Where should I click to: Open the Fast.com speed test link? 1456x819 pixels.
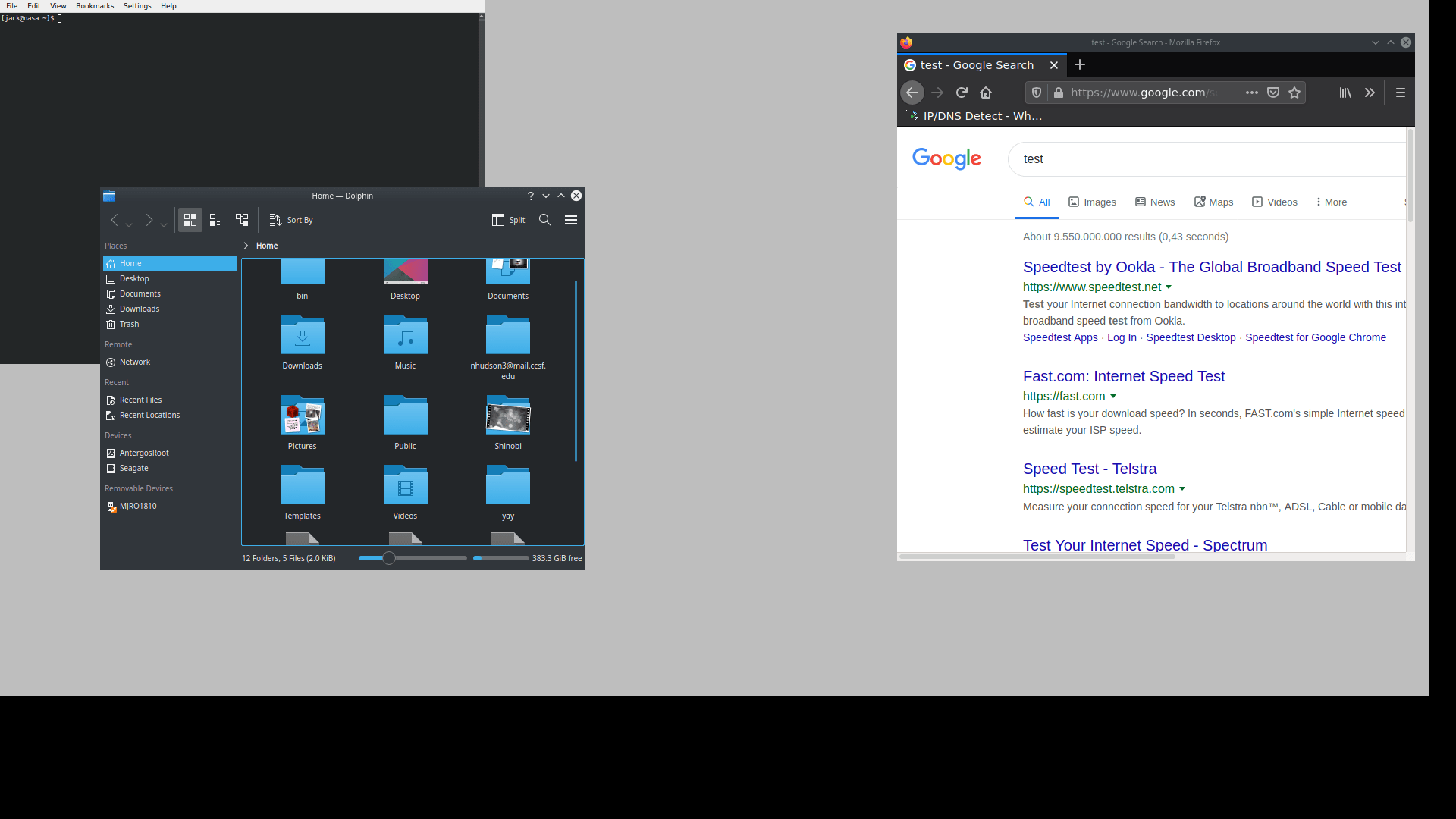tap(1123, 376)
